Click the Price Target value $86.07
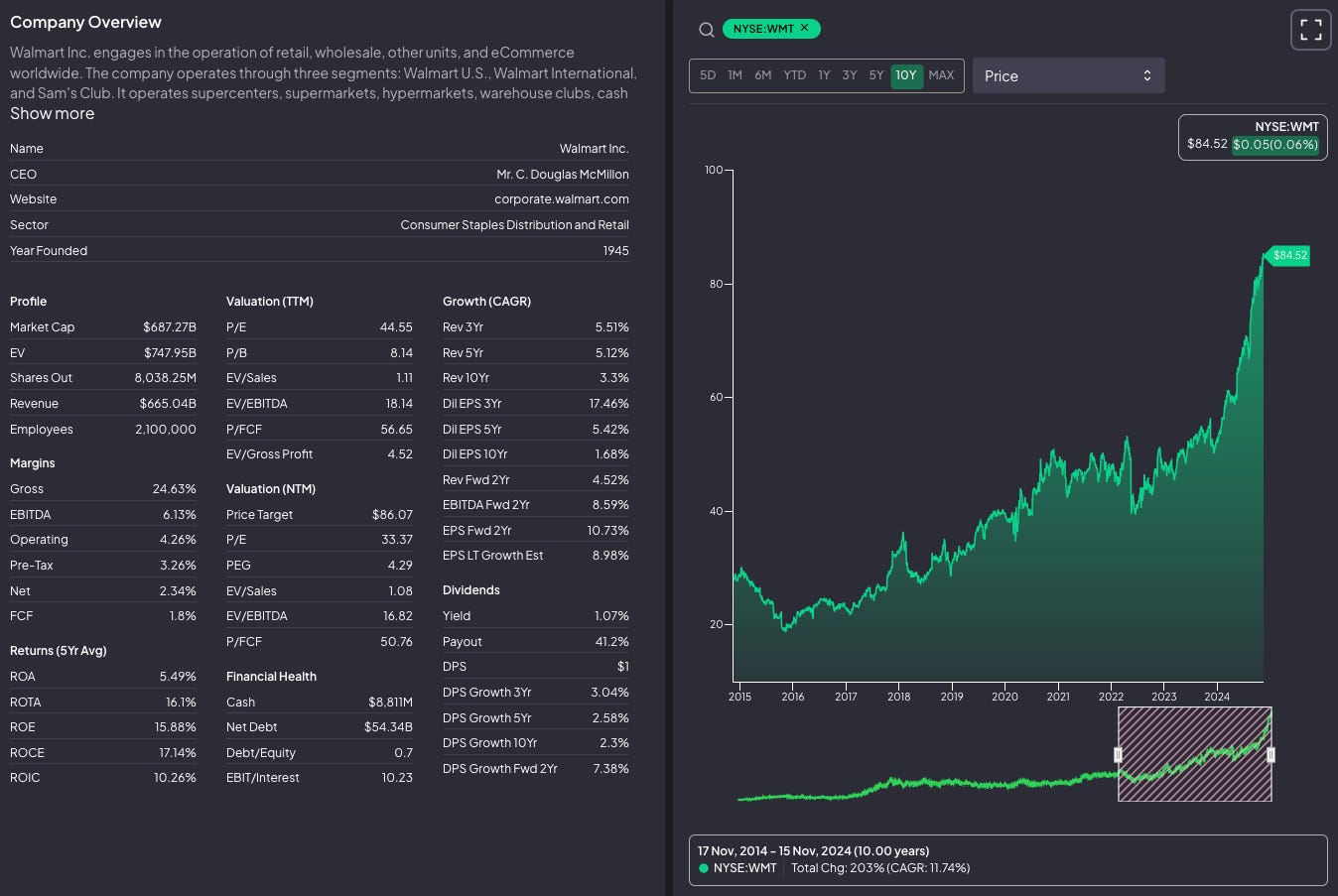 coord(392,515)
